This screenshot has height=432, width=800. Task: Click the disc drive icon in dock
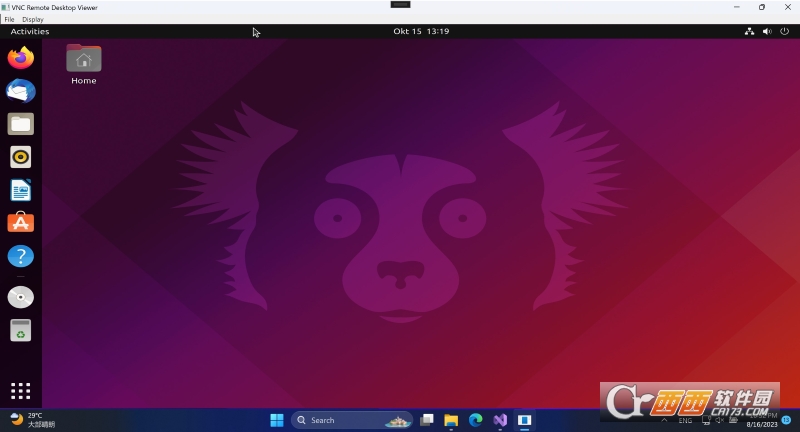tap(20, 297)
